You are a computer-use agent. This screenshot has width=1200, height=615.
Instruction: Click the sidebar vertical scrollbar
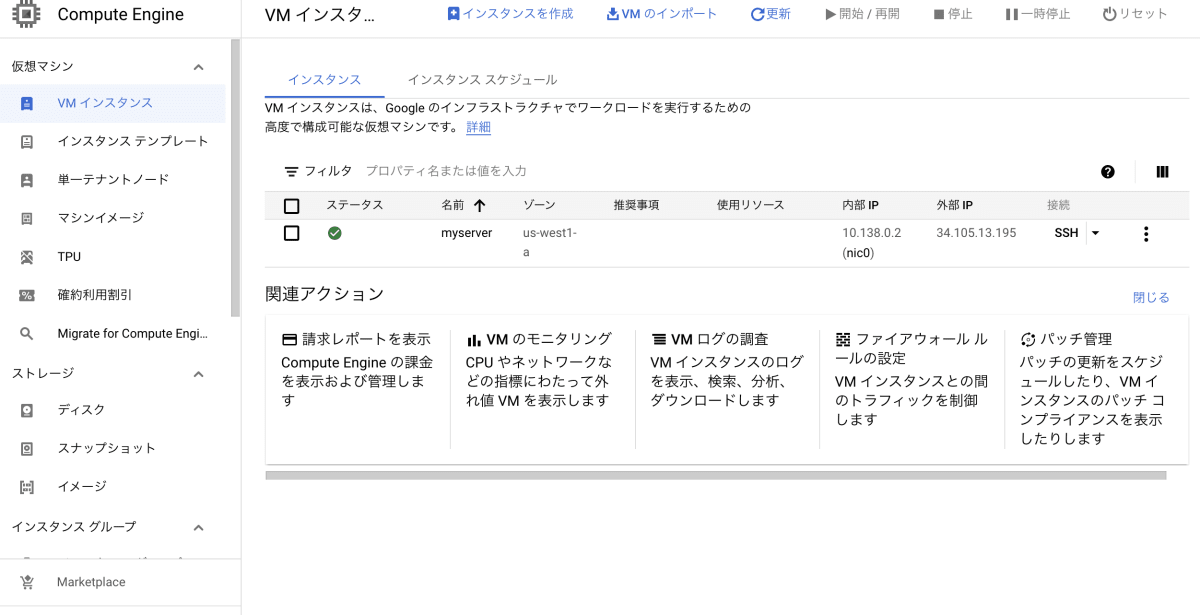[235, 180]
